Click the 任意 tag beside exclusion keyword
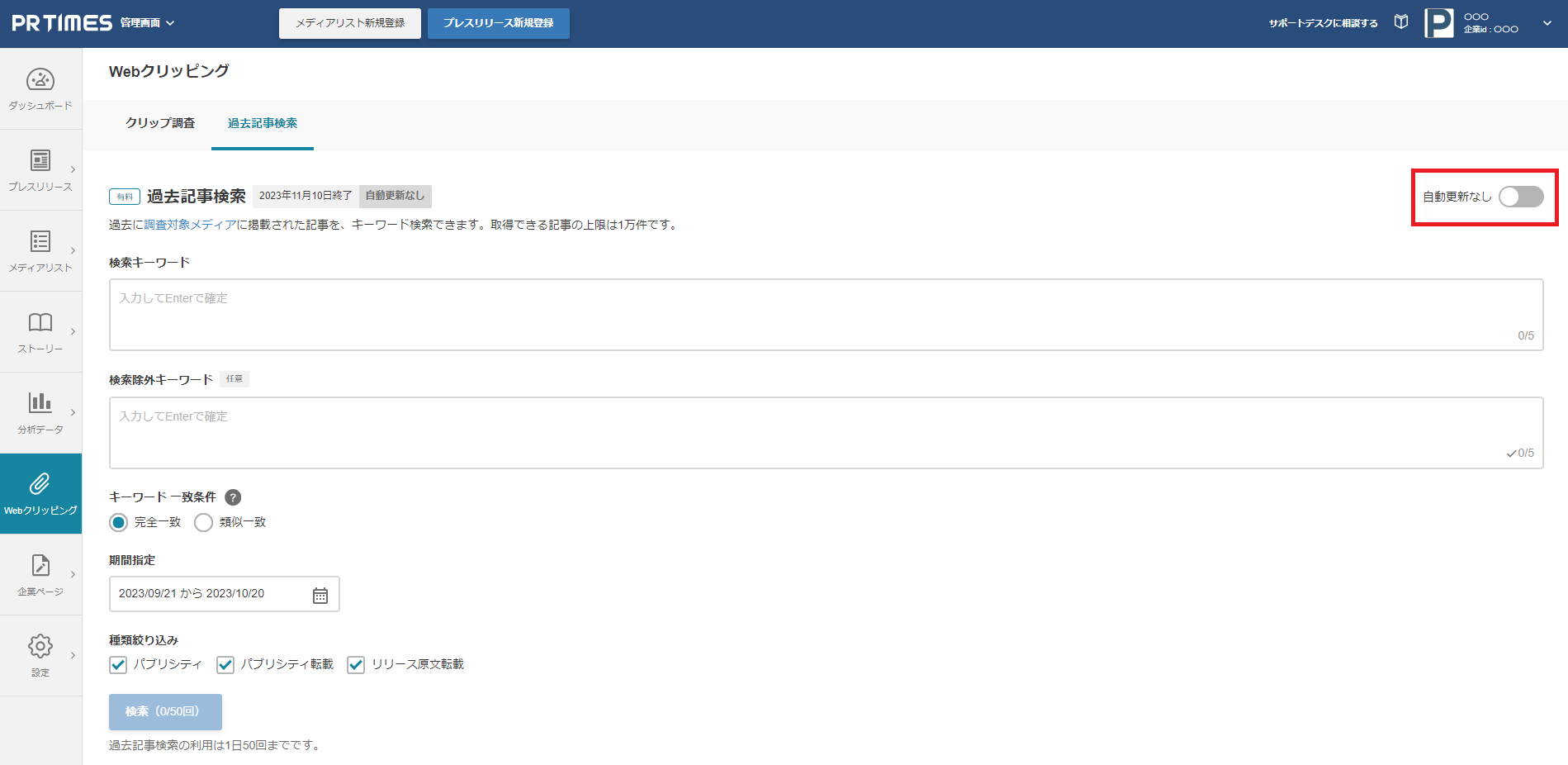This screenshot has width=1568, height=765. click(234, 379)
